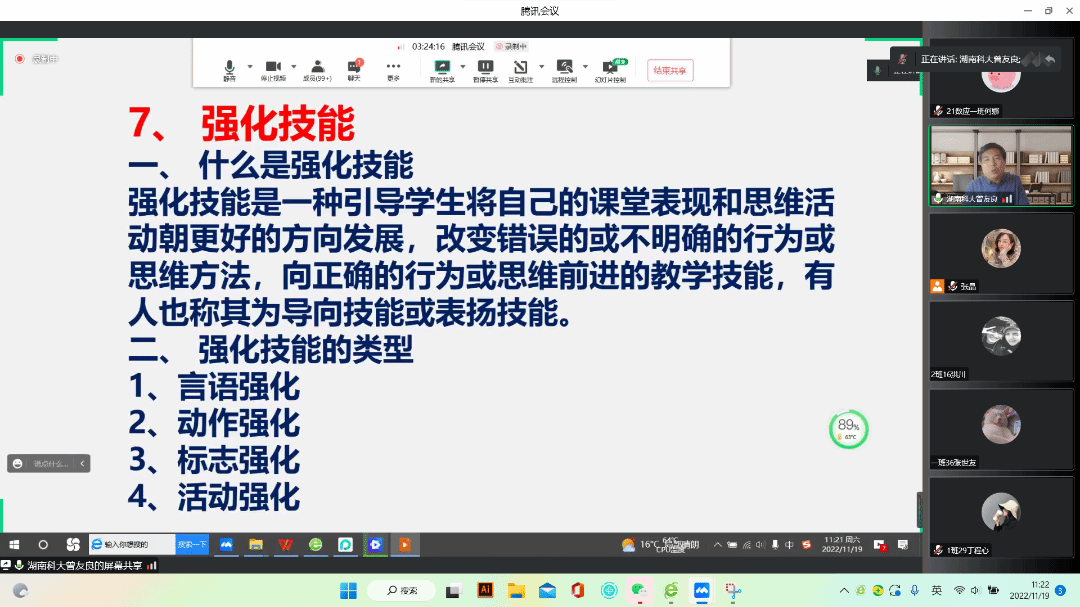
Task: Click the 输入你想搜的 search field
Action: tap(132, 544)
